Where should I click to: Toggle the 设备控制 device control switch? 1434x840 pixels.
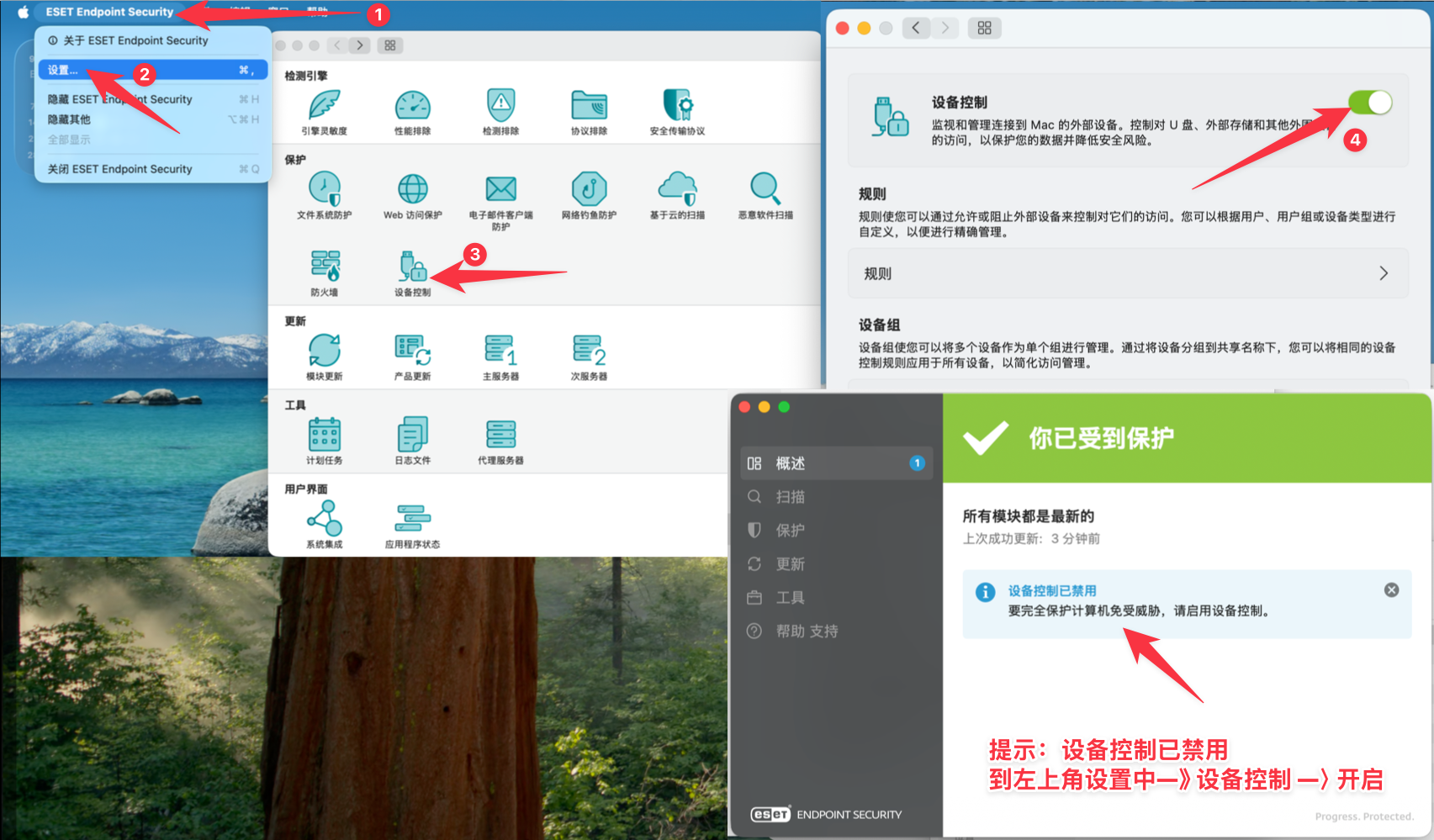click(x=1370, y=103)
